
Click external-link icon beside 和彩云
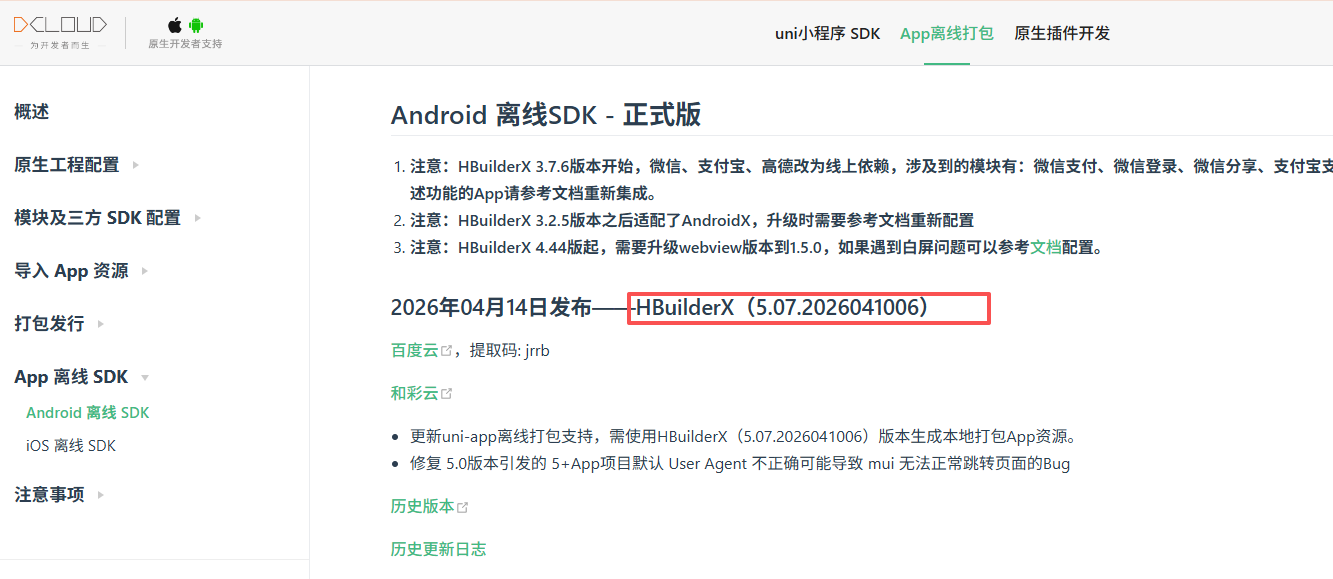[x=446, y=394]
